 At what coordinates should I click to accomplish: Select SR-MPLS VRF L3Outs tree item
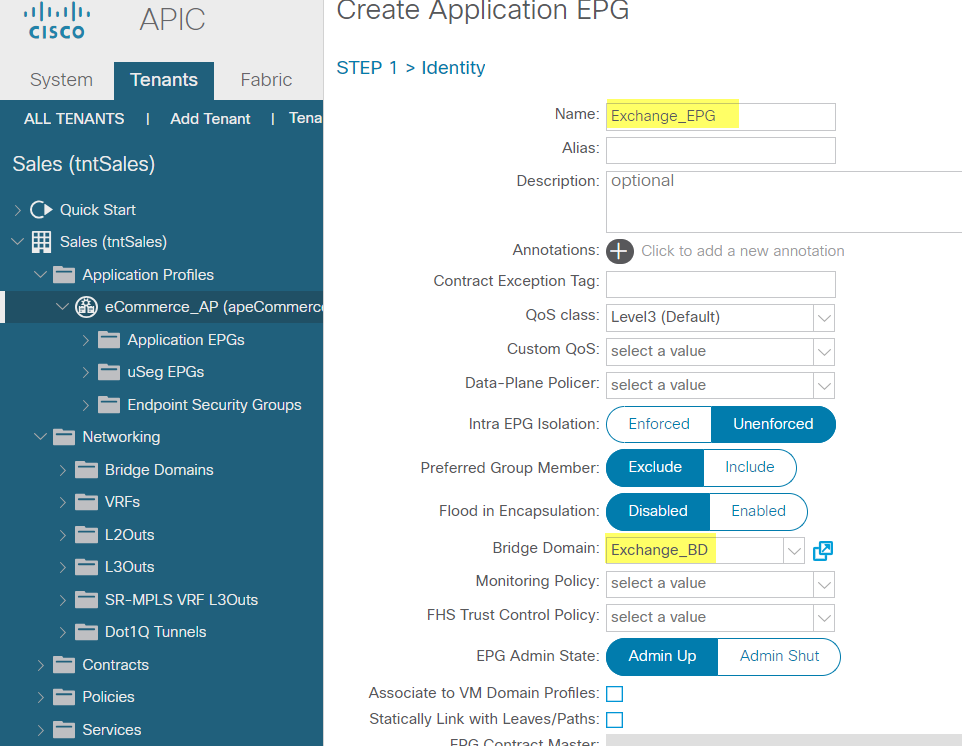coord(182,600)
